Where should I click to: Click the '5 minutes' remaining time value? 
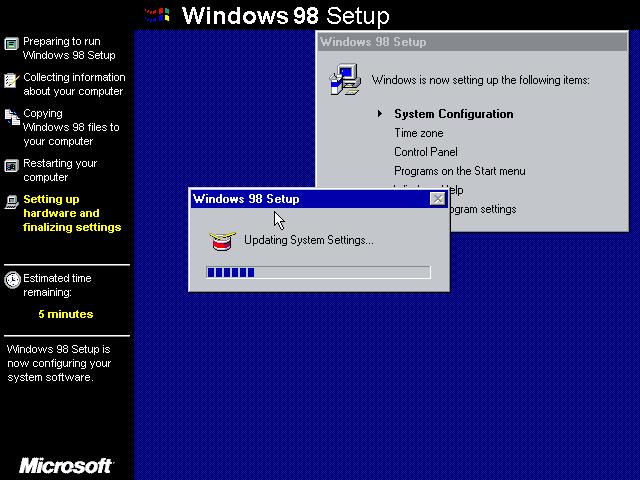point(66,314)
